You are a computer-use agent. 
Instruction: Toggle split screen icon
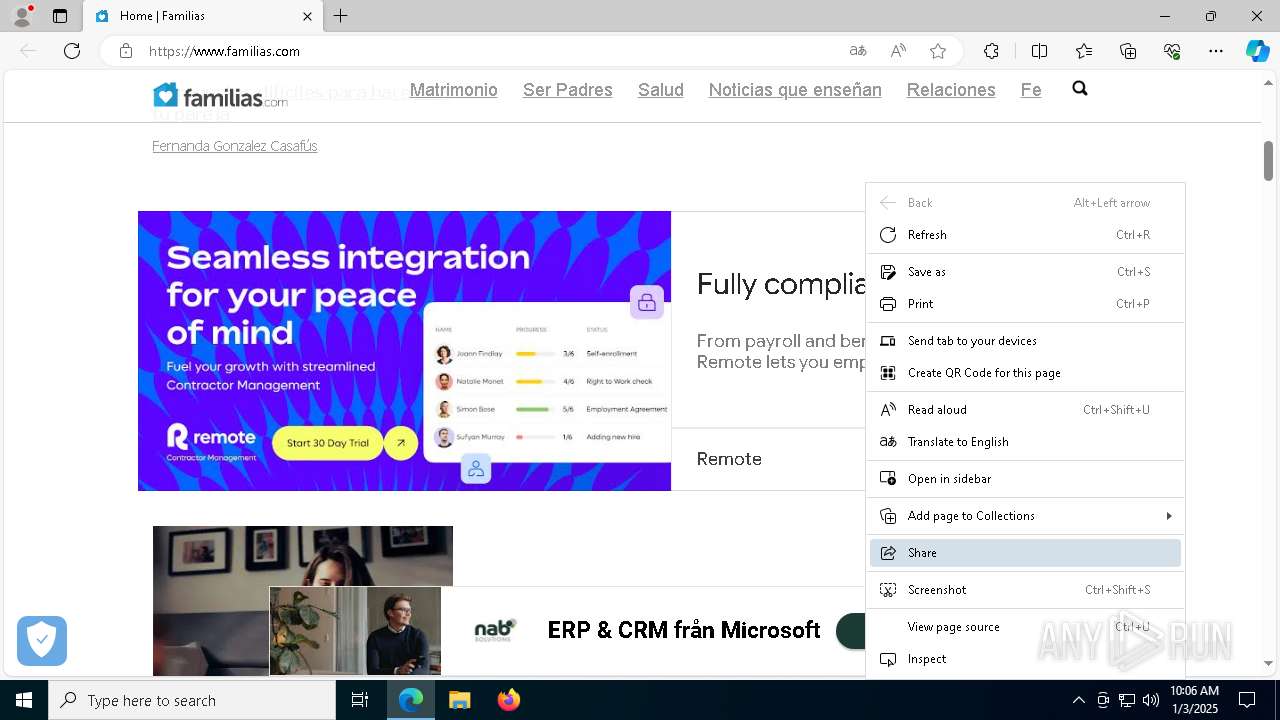pyautogui.click(x=1039, y=51)
